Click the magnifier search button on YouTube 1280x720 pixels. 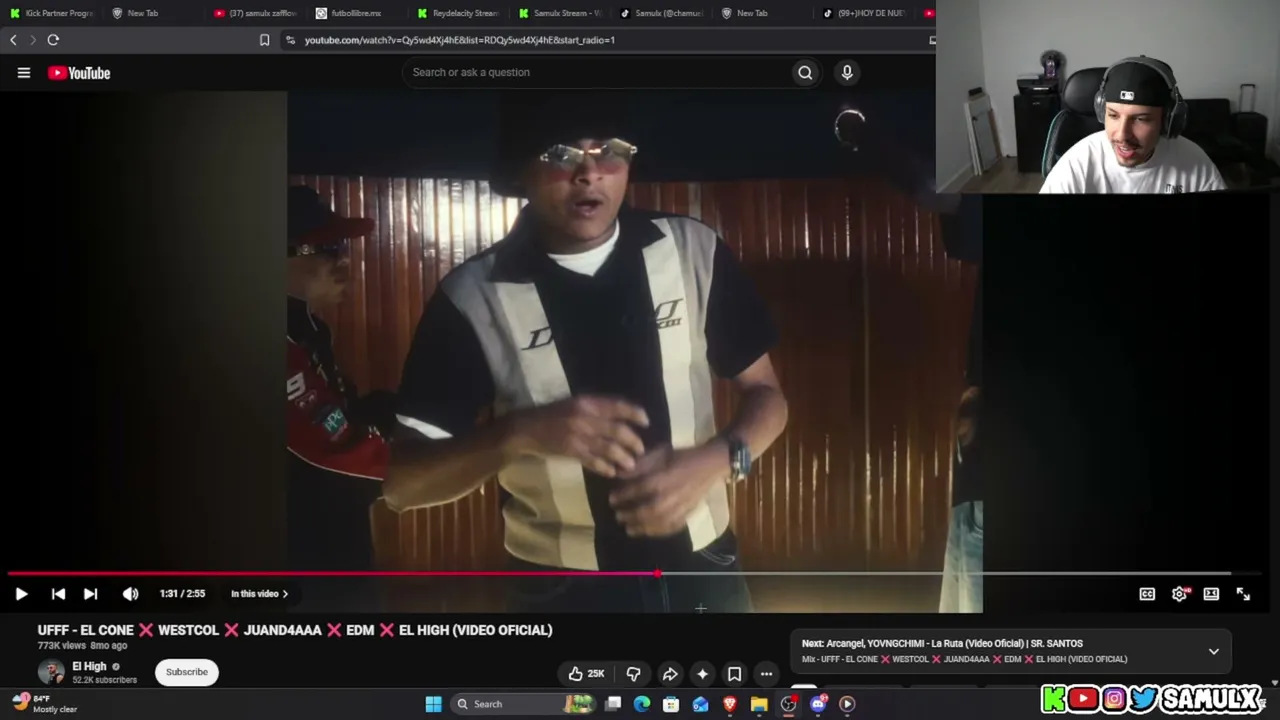pos(805,72)
